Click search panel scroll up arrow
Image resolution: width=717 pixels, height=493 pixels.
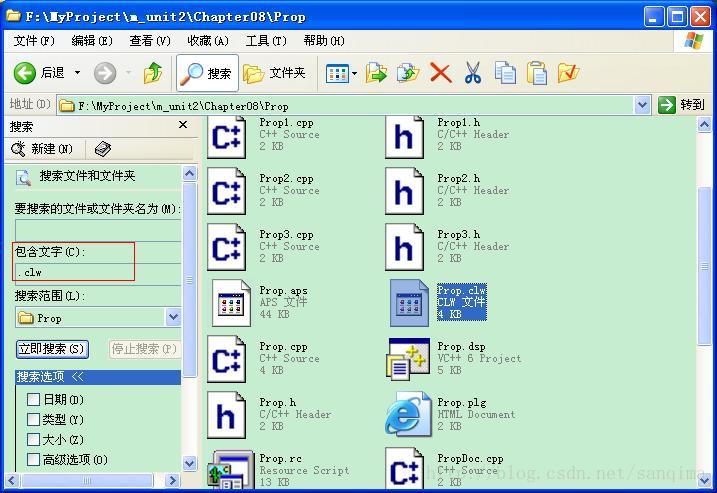tap(190, 173)
